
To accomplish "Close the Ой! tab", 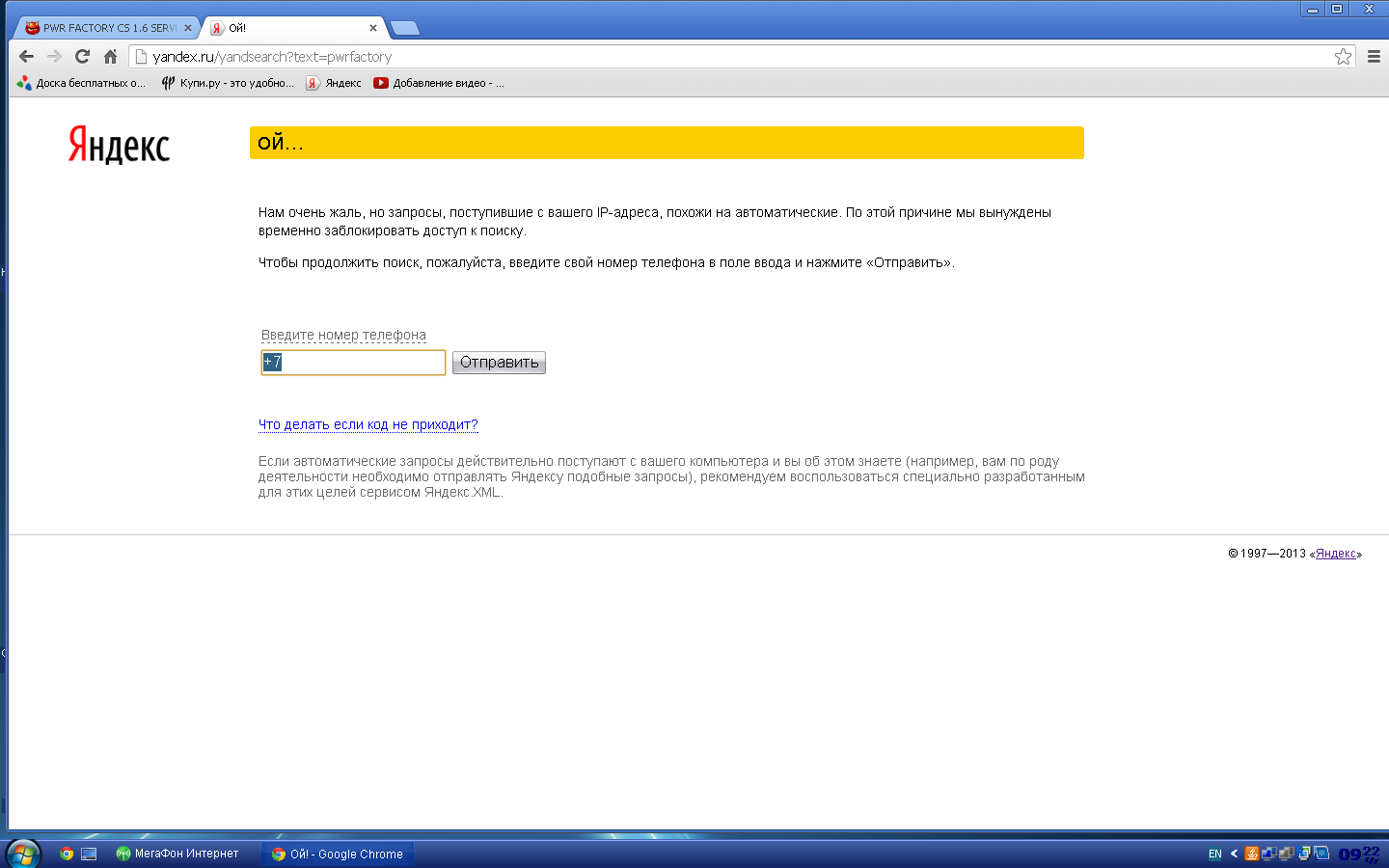I will (373, 28).
